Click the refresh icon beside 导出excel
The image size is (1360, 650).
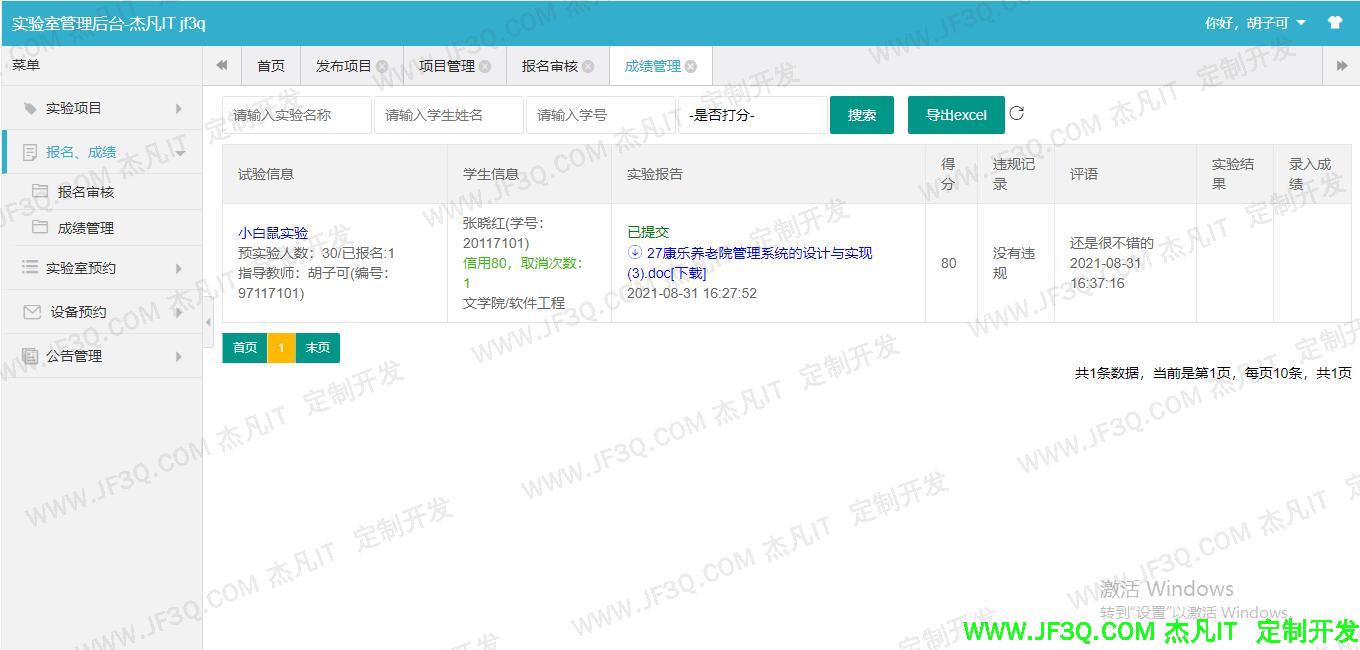point(1017,113)
